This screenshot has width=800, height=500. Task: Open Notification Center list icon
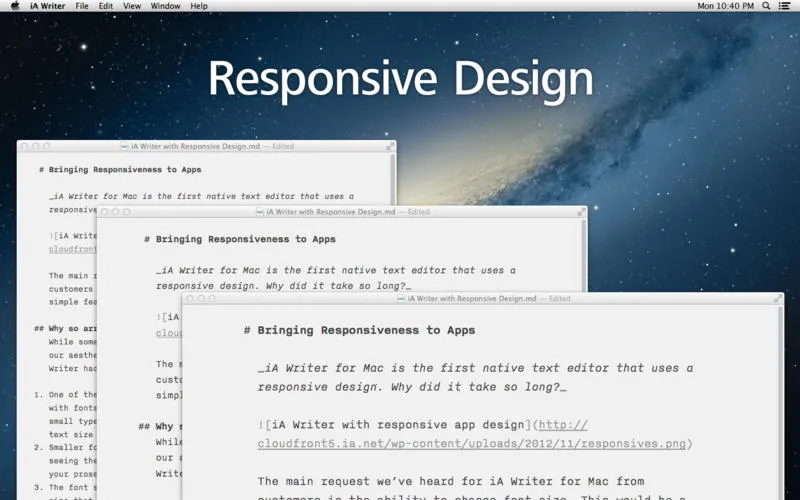tap(785, 6)
